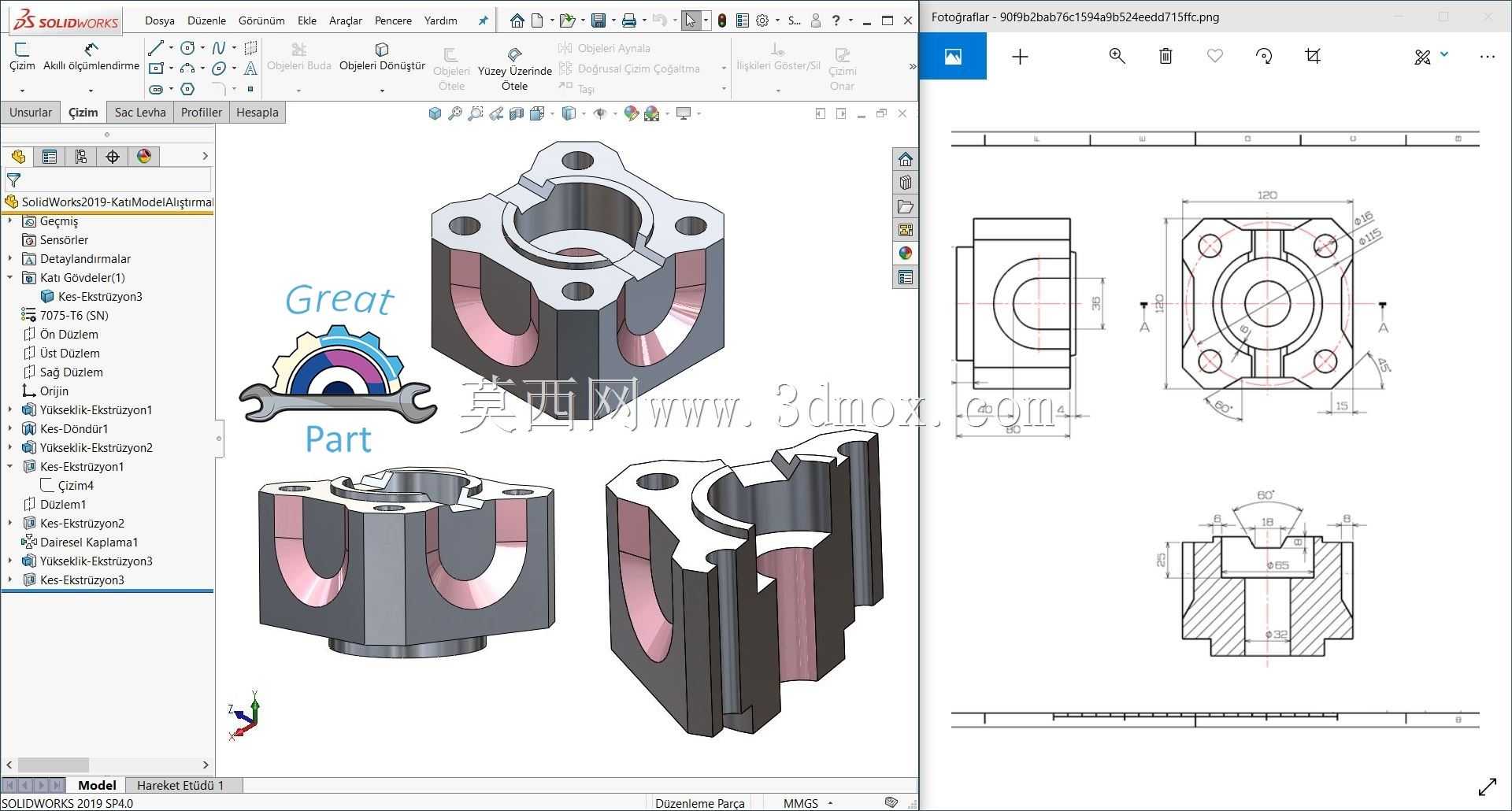Click the delete trash icon in Photos
Viewport: 1512px width, 811px height.
(1165, 56)
